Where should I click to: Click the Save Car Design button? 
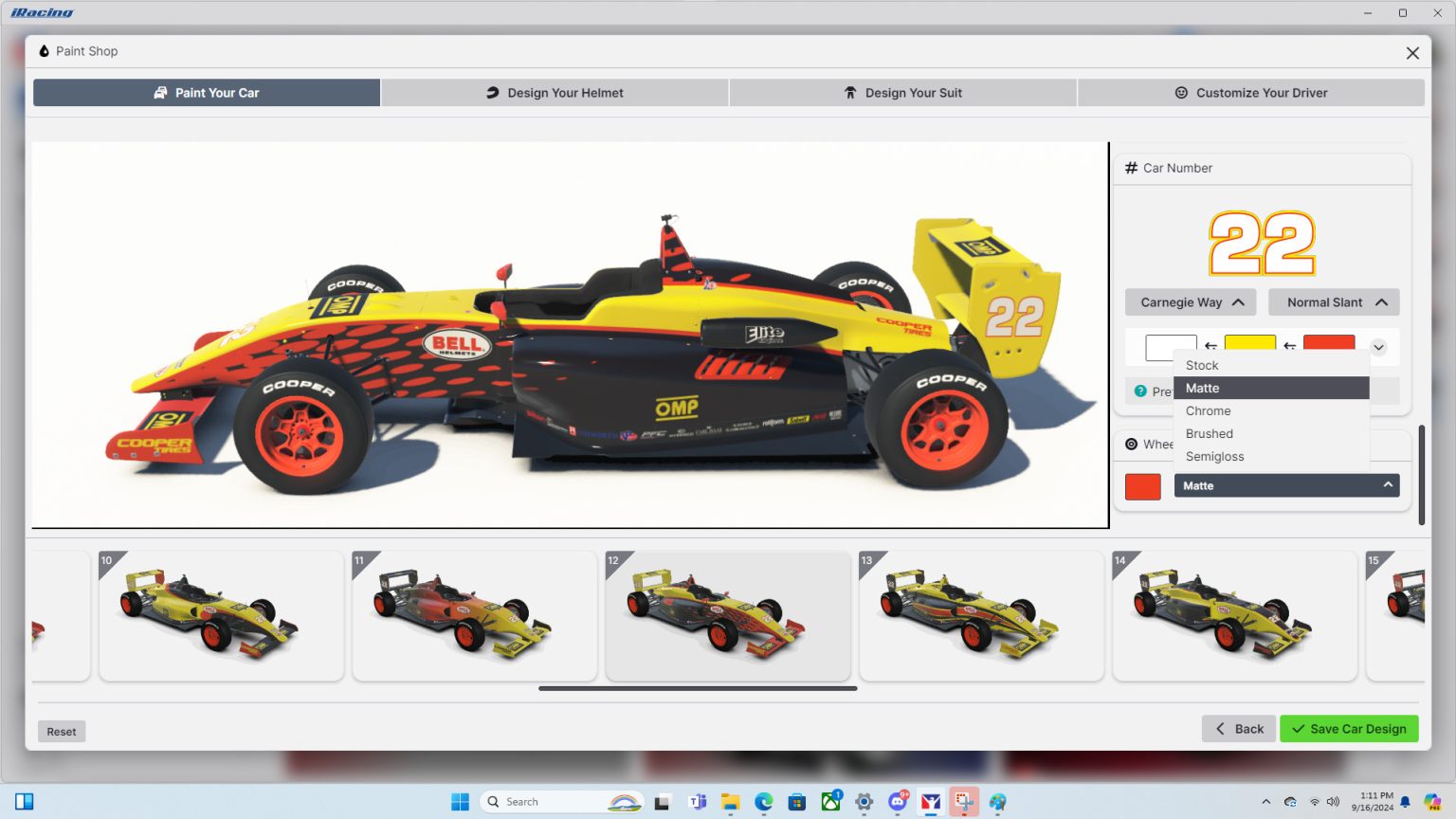pyautogui.click(x=1349, y=728)
